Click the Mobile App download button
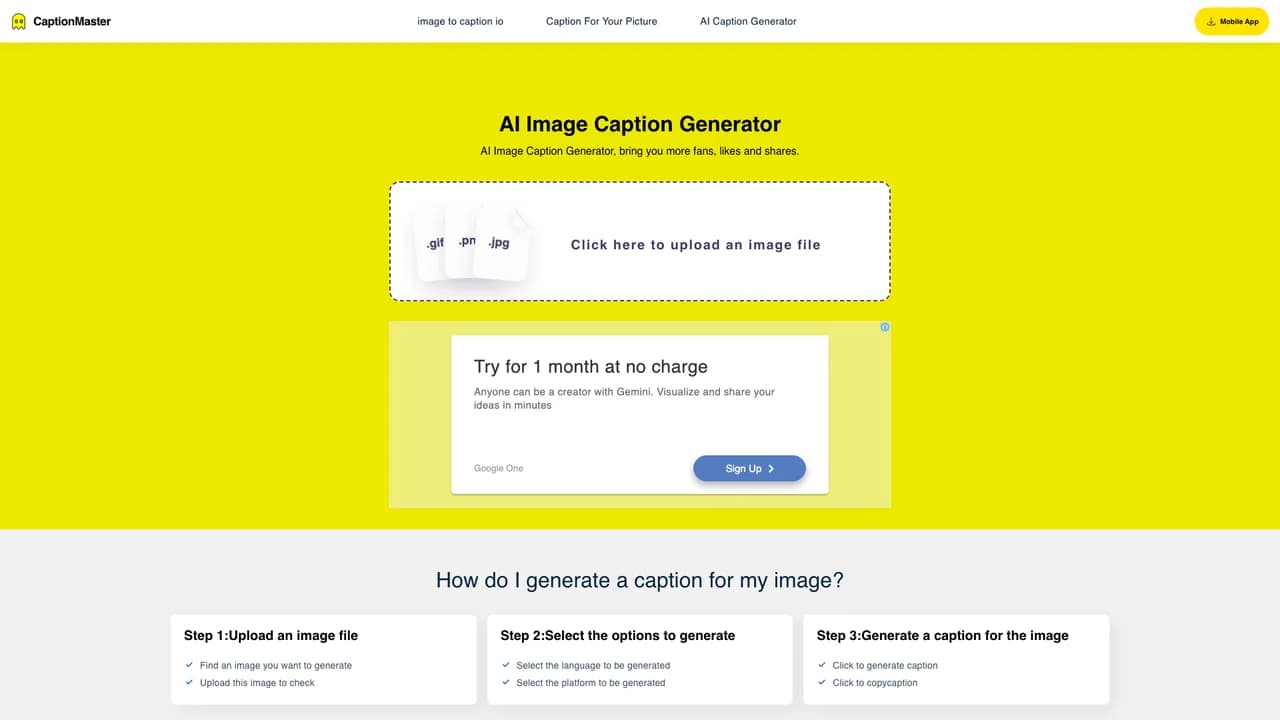 pyautogui.click(x=1231, y=21)
